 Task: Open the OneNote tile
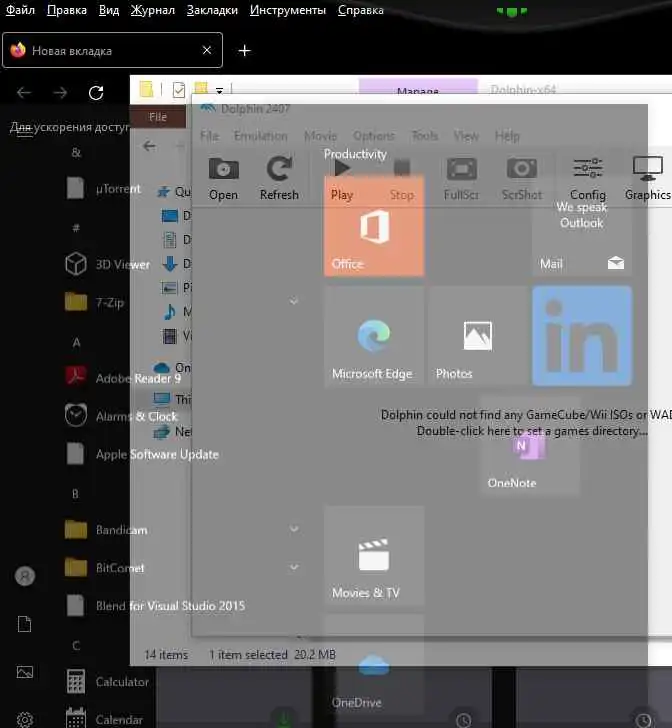529,445
